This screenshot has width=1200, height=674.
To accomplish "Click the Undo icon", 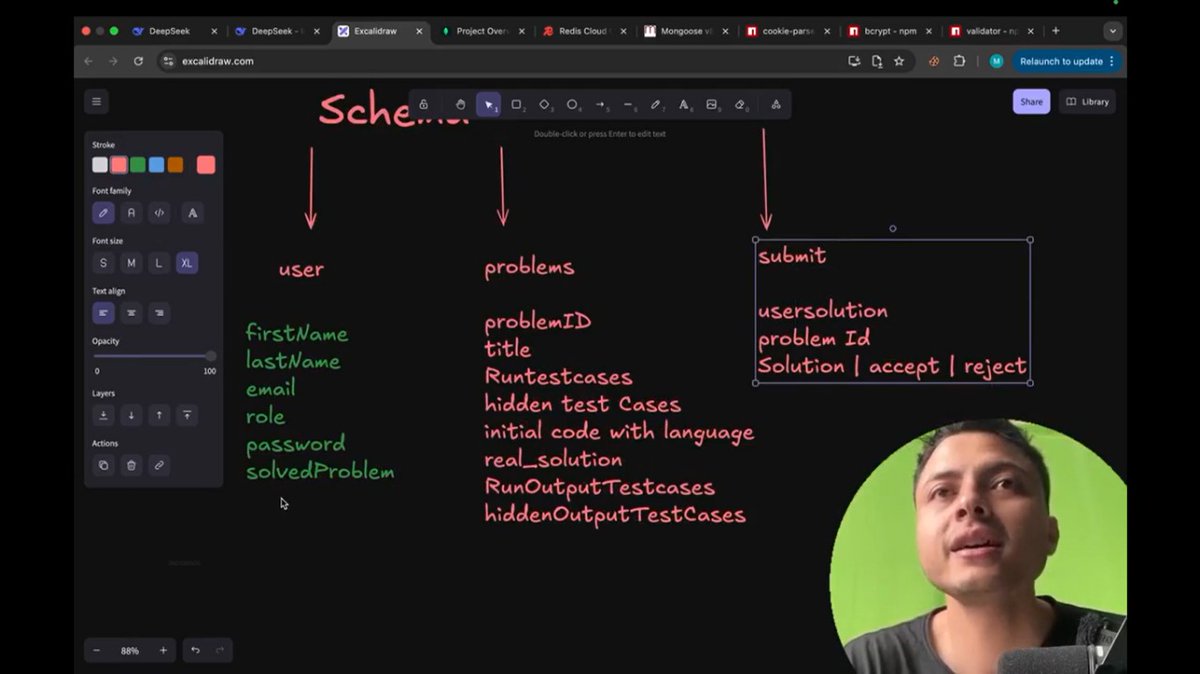I will pos(194,650).
